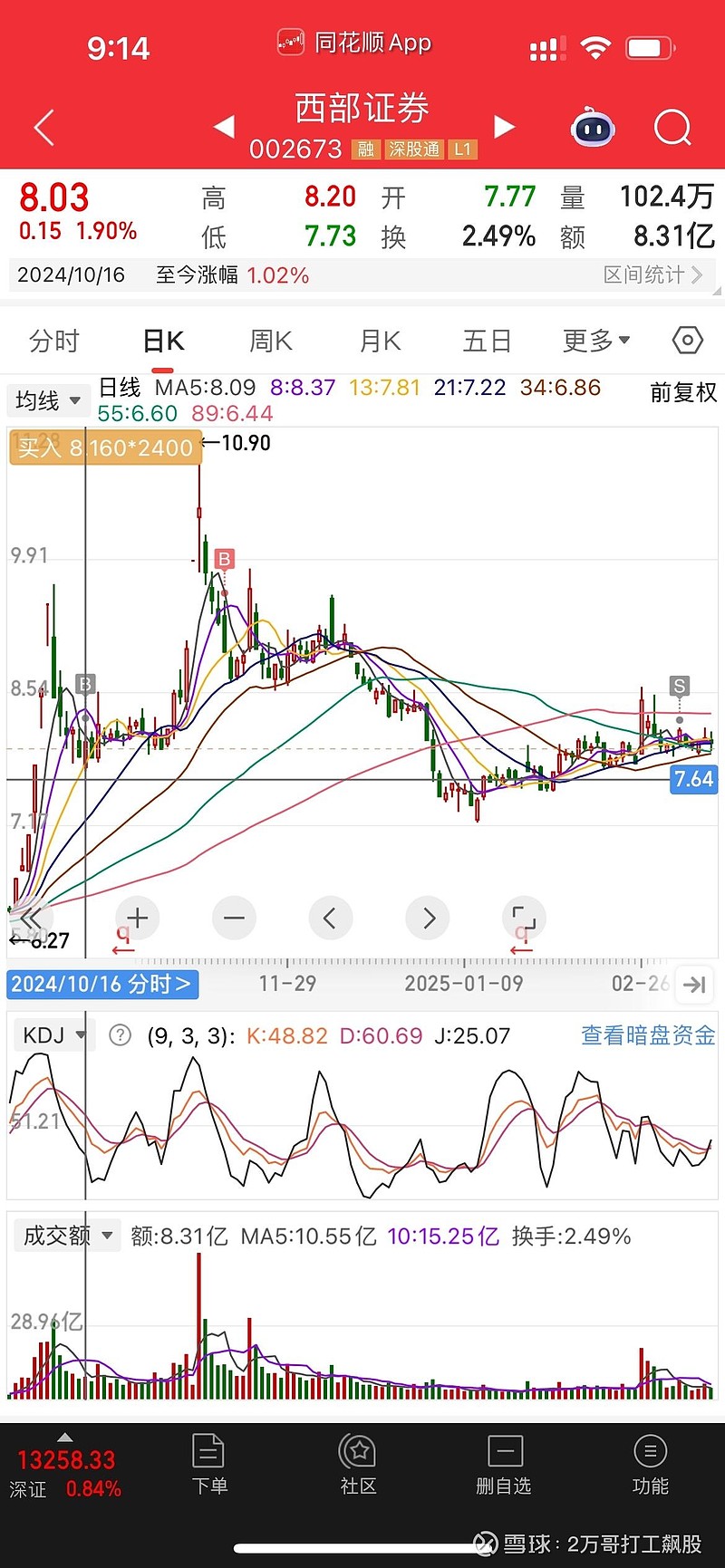Open 查看暗盘资金 link
Viewport: 725px width, 1568px height.
[648, 1035]
